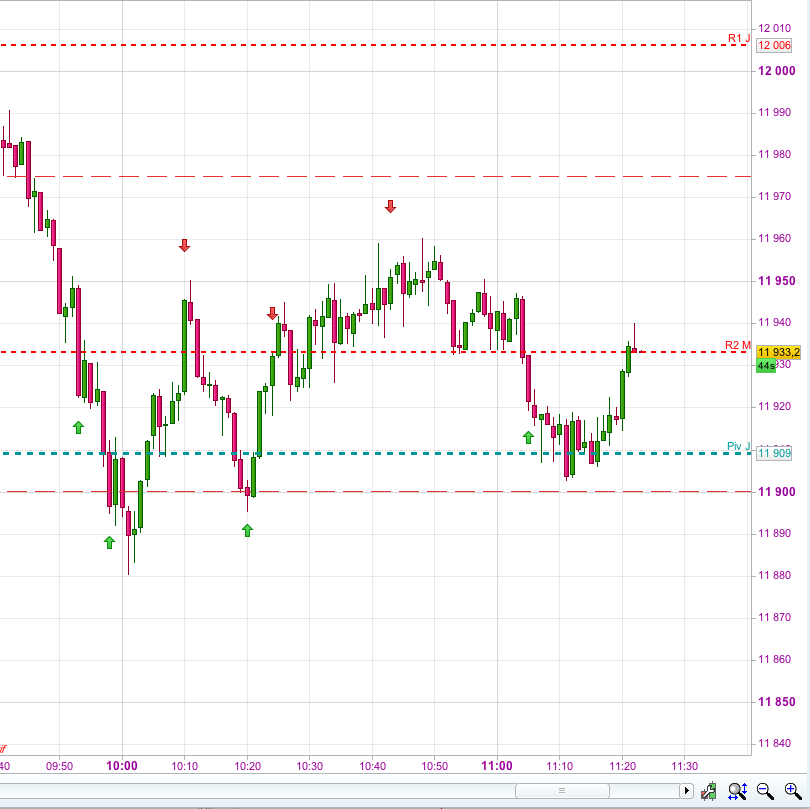Click the 11 950 price axis label

[x=776, y=281]
